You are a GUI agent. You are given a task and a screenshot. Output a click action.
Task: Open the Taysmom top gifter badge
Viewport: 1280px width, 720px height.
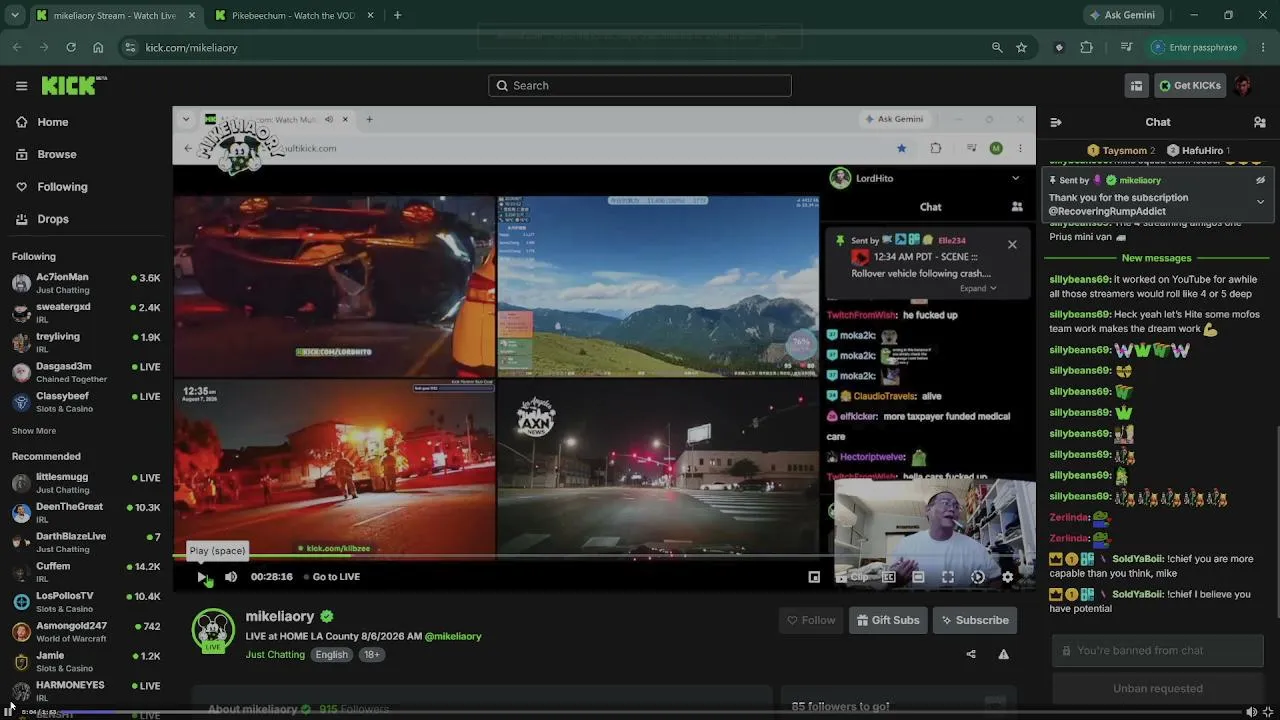[x=1121, y=150]
